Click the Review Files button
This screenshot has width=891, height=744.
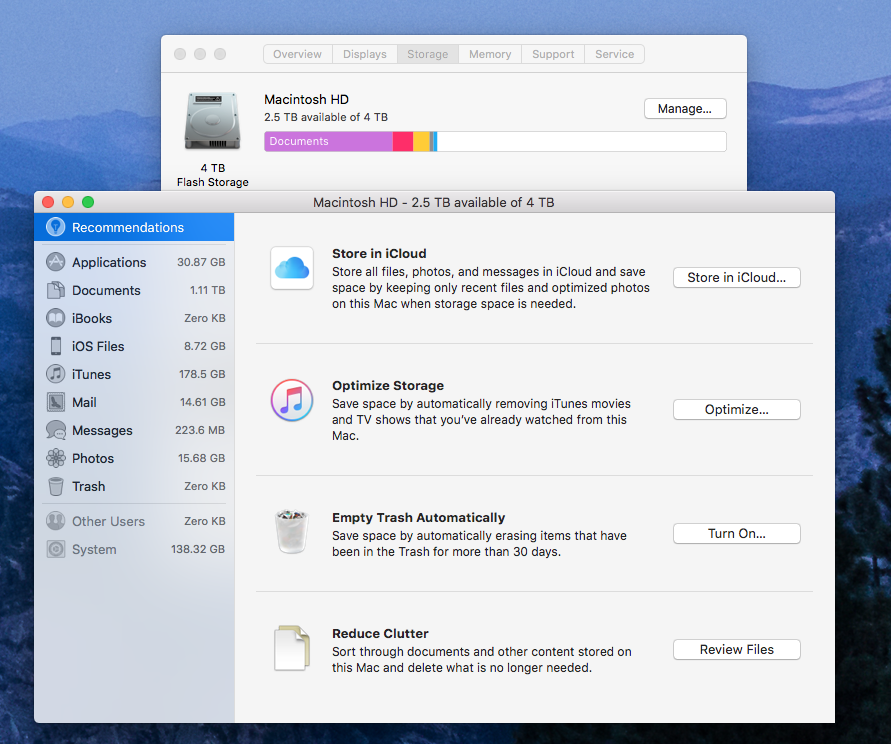736,649
